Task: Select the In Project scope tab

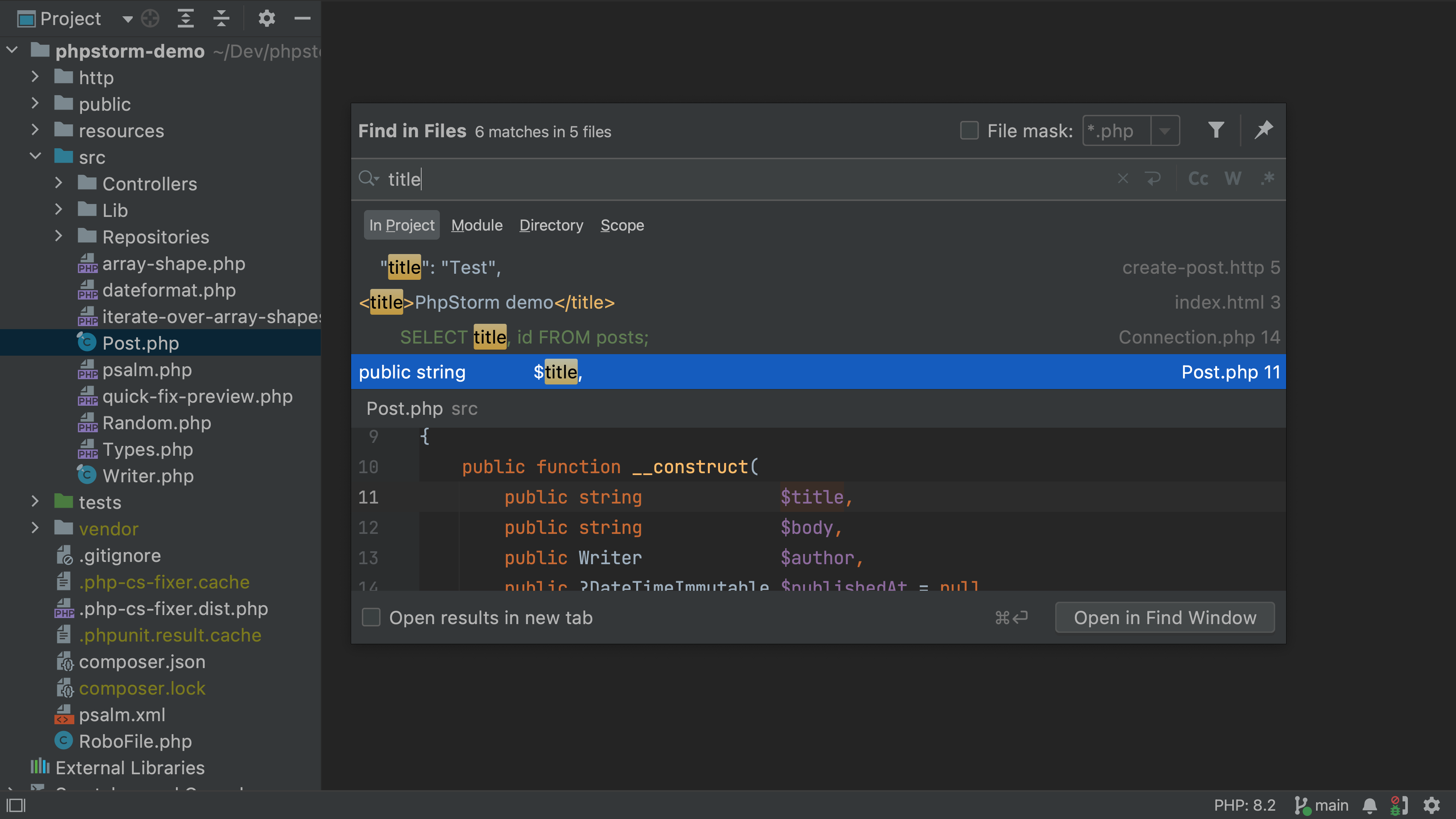Action: pos(402,225)
